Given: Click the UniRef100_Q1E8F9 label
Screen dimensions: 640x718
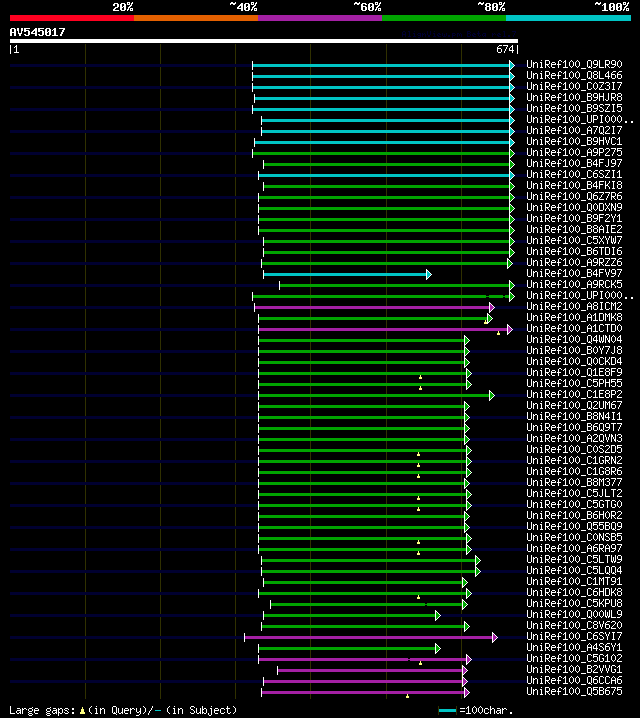Looking at the screenshot, I should coord(574,372).
